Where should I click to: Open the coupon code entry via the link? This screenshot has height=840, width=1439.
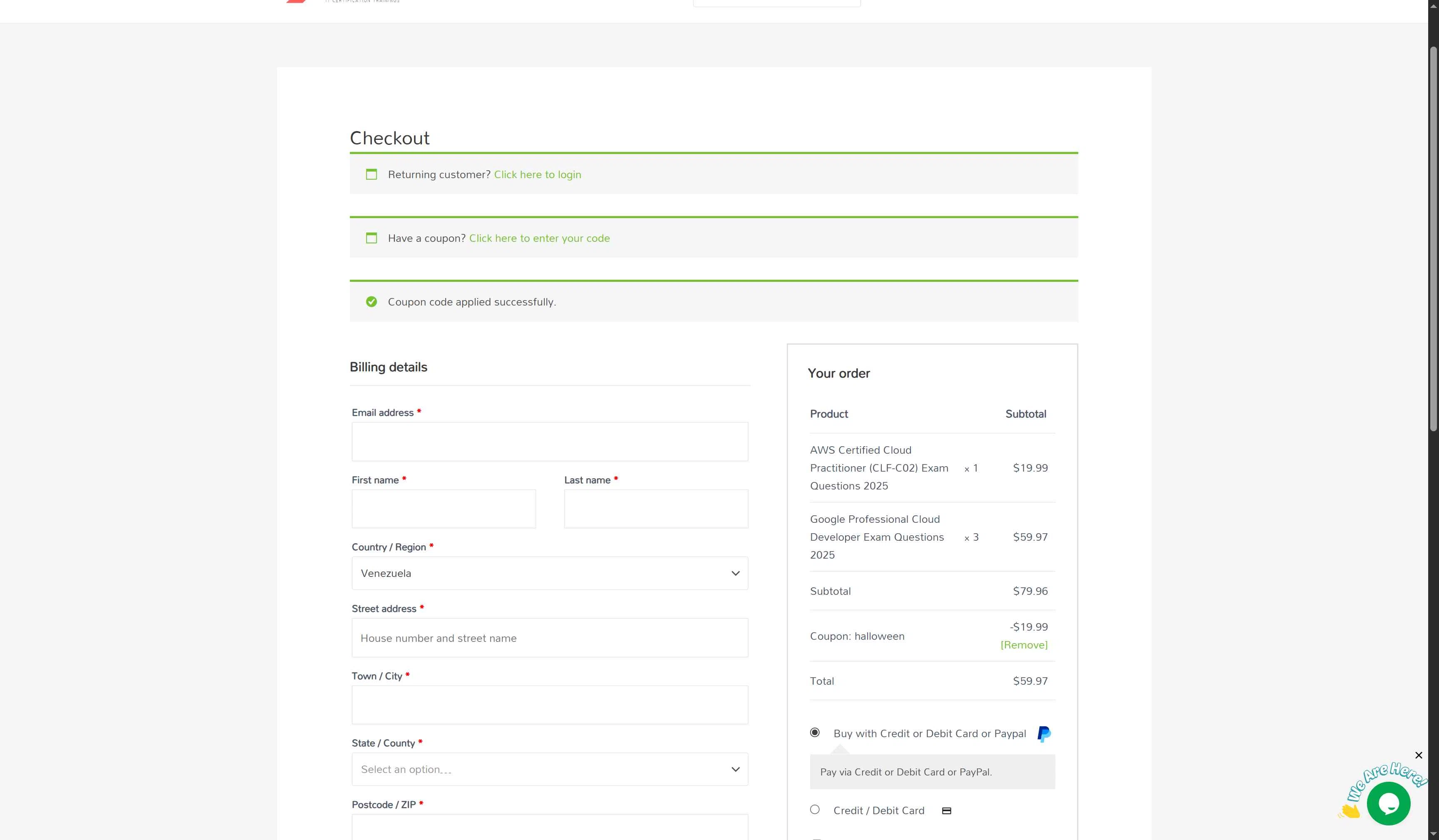click(539, 238)
